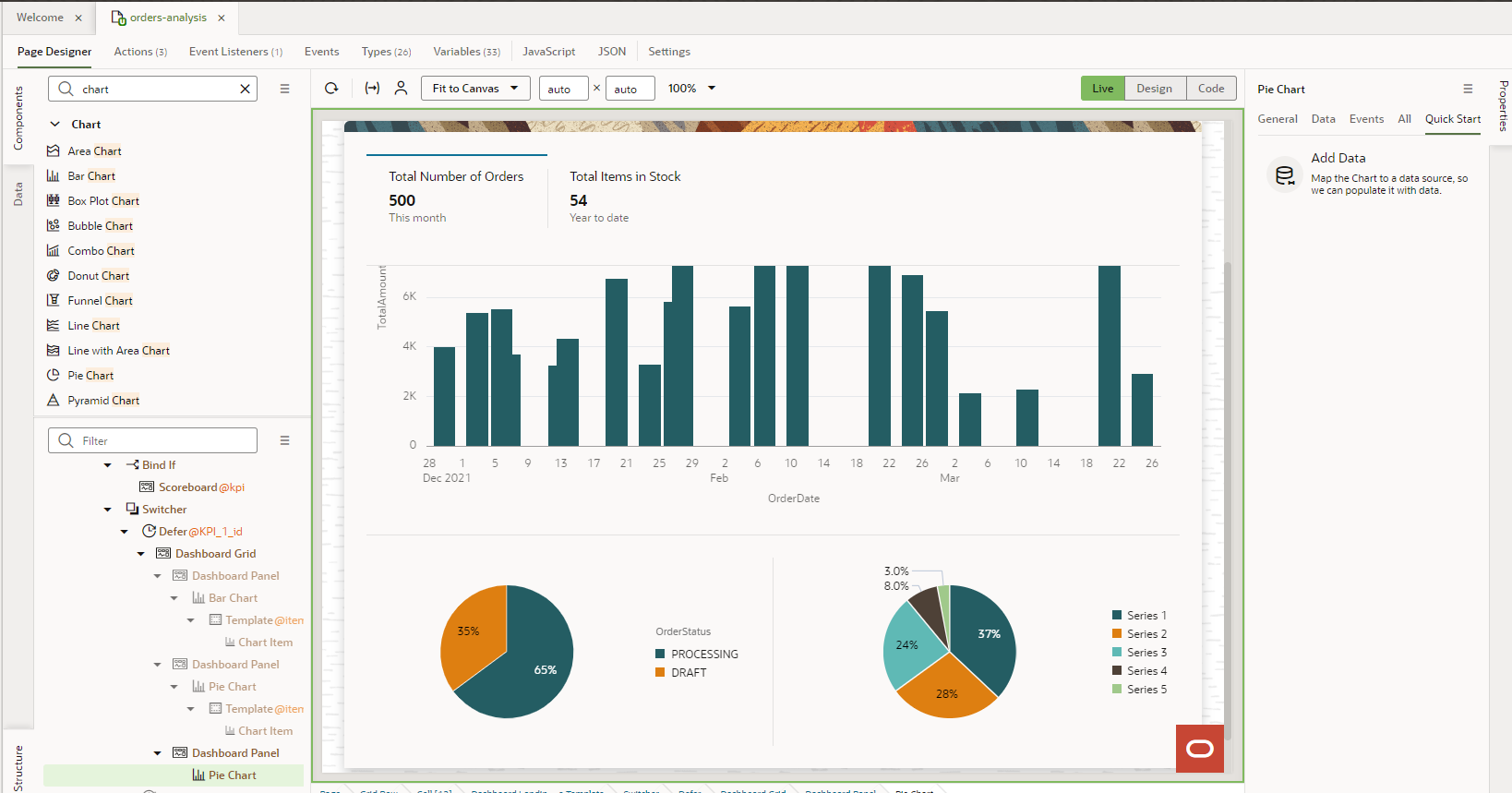1512x793 pixels.
Task: Open the Types tab
Action: click(x=386, y=52)
